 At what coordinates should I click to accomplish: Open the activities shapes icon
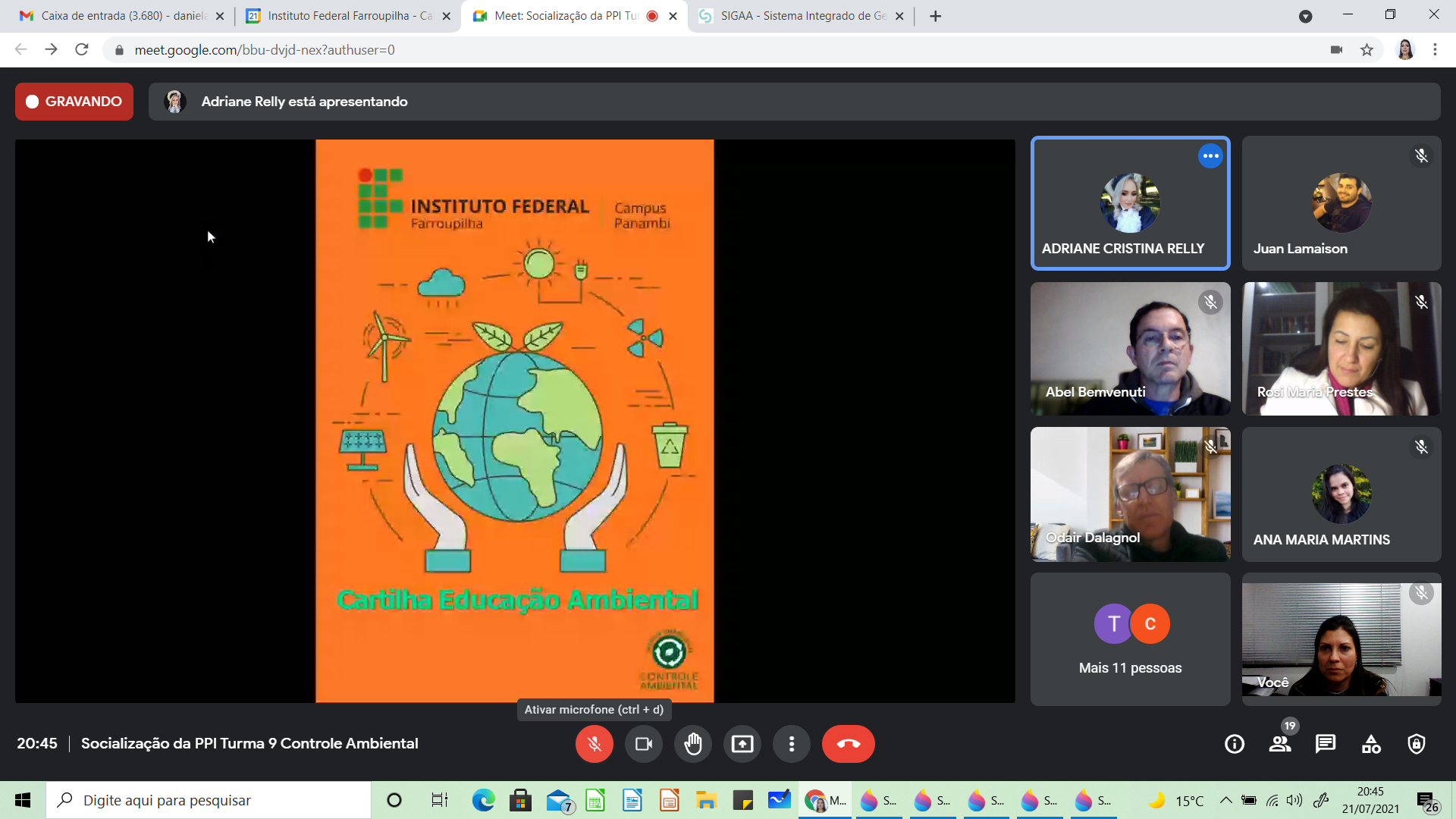tap(1371, 744)
